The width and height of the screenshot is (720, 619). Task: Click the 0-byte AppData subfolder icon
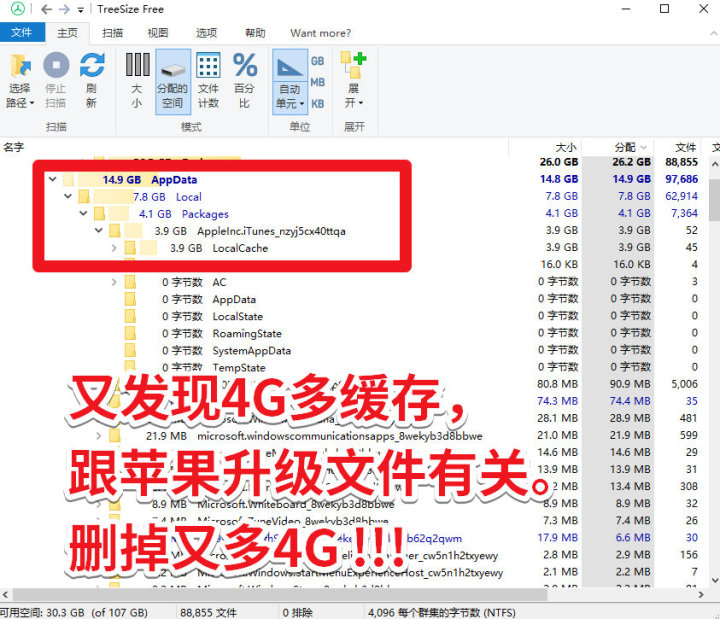coord(130,299)
